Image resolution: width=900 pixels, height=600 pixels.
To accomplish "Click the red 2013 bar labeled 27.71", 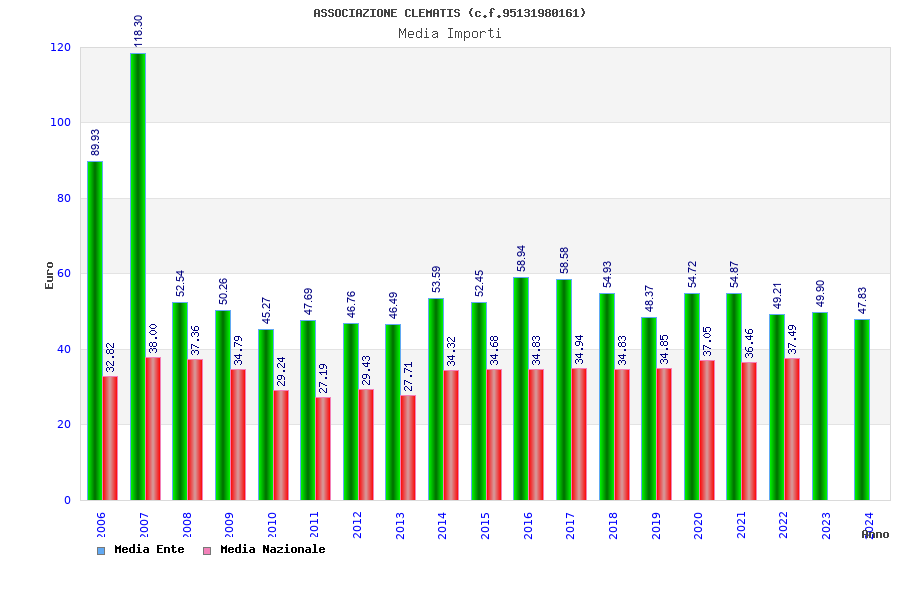I will click(408, 448).
